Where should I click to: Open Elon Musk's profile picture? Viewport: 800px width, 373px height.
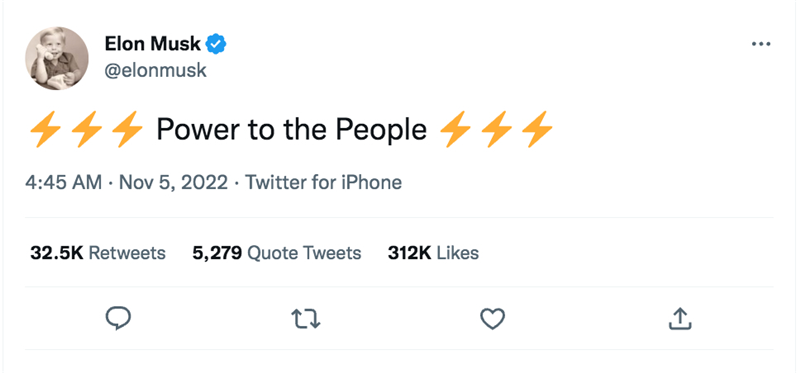57,58
